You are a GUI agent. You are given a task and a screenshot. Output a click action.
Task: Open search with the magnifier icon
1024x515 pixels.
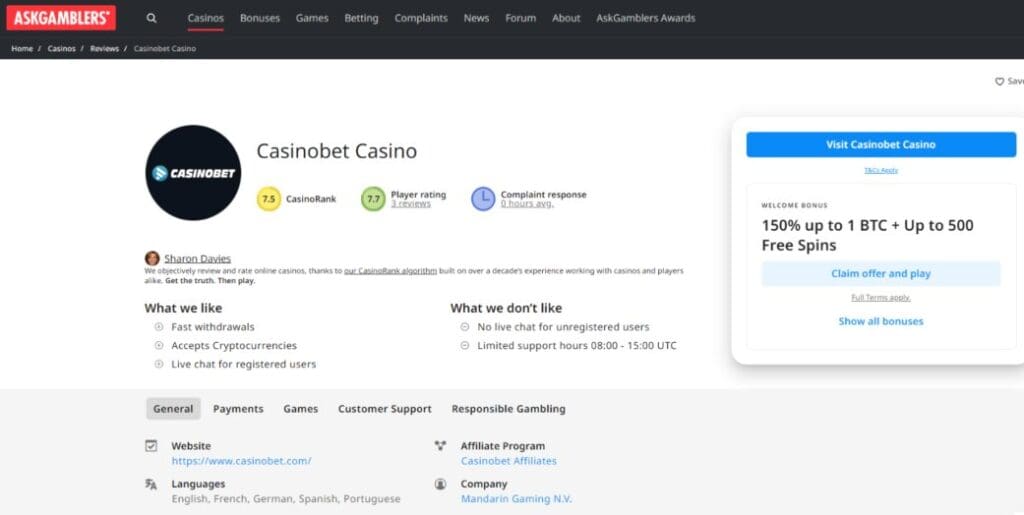[151, 18]
